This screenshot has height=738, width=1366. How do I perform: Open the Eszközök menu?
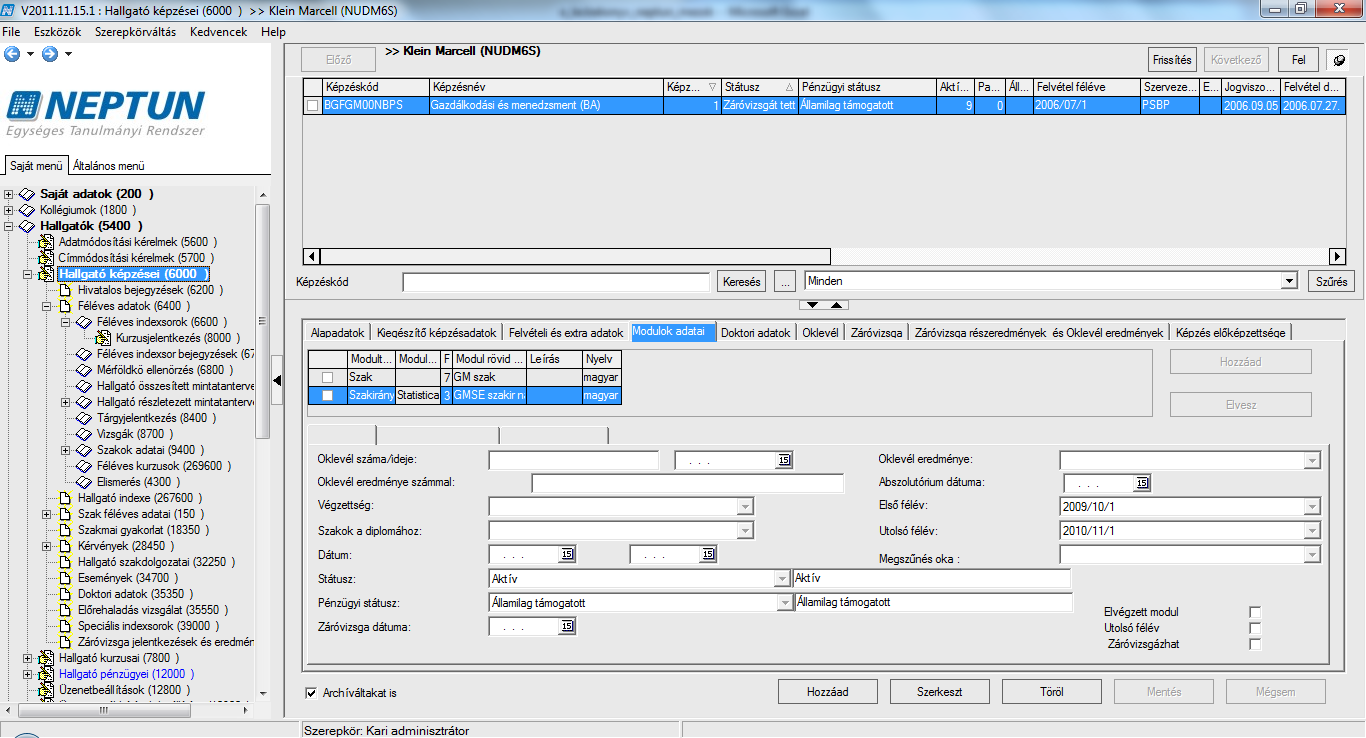(58, 32)
